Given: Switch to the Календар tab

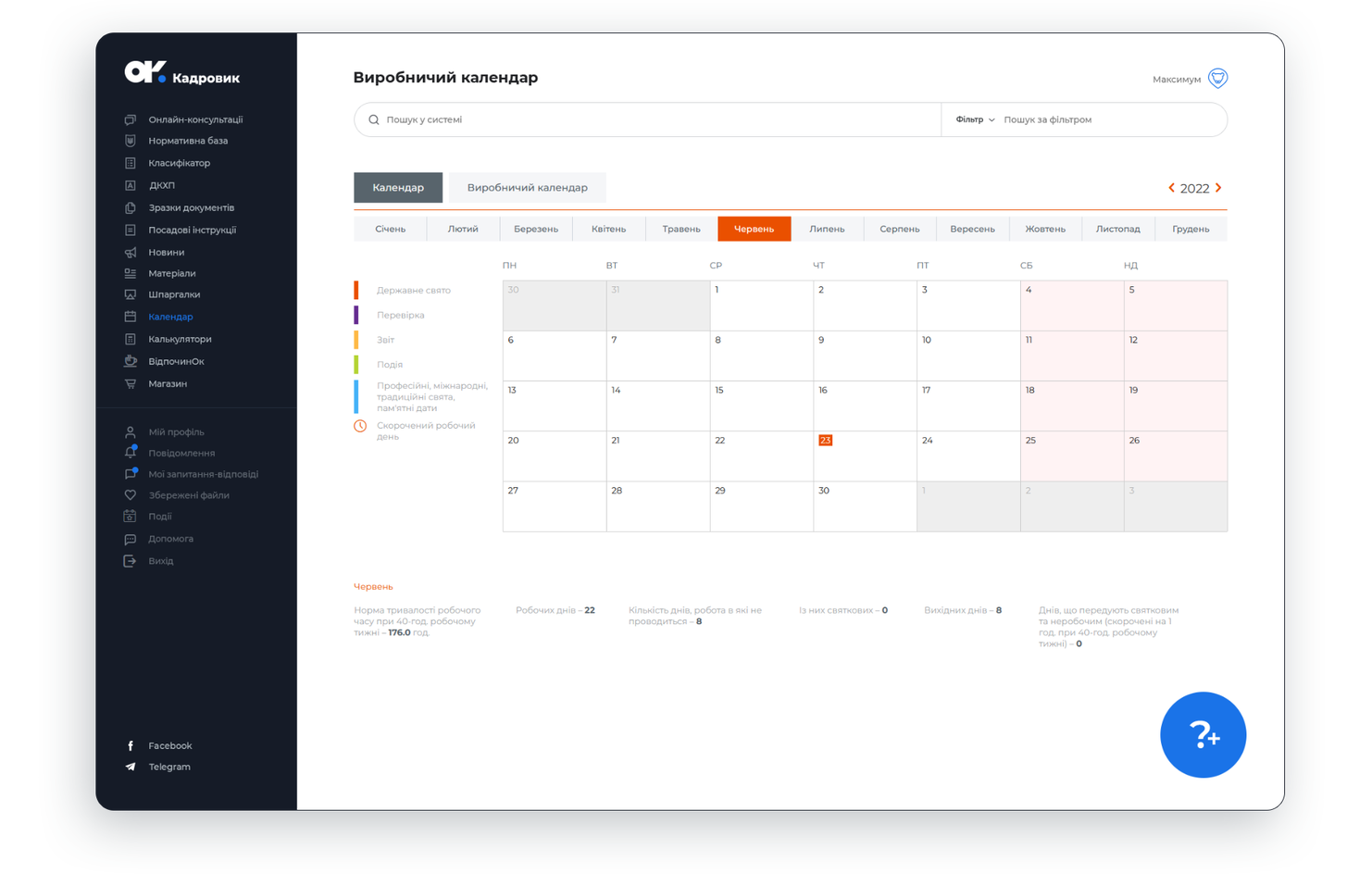Looking at the screenshot, I should point(398,188).
